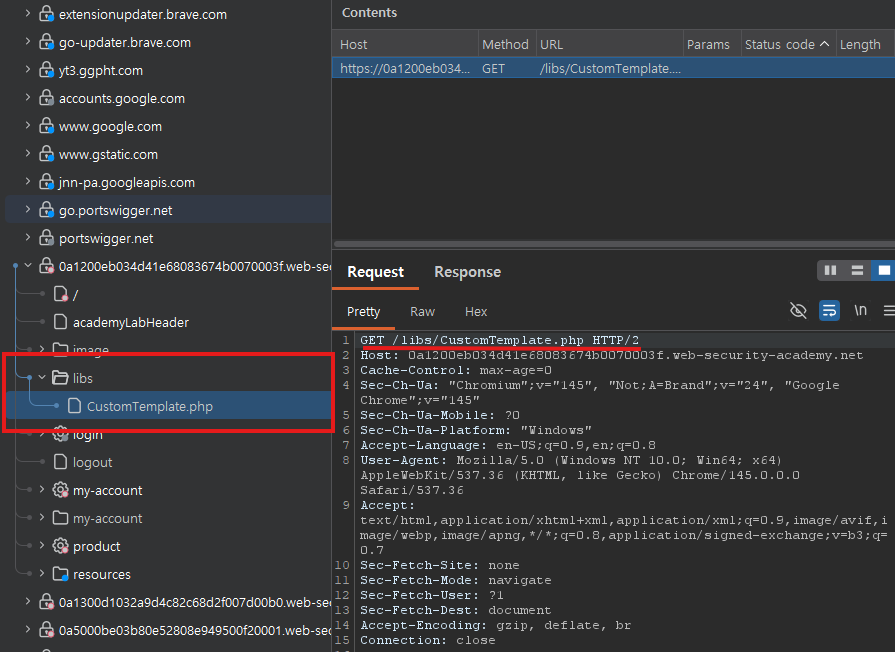Click the gear icon for the product entry

pos(60,546)
